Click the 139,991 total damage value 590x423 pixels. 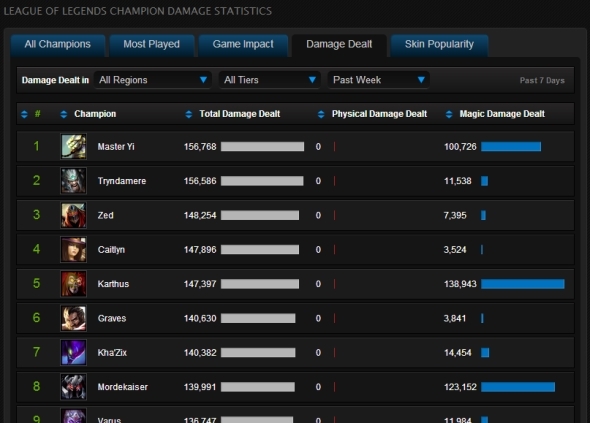200,387
